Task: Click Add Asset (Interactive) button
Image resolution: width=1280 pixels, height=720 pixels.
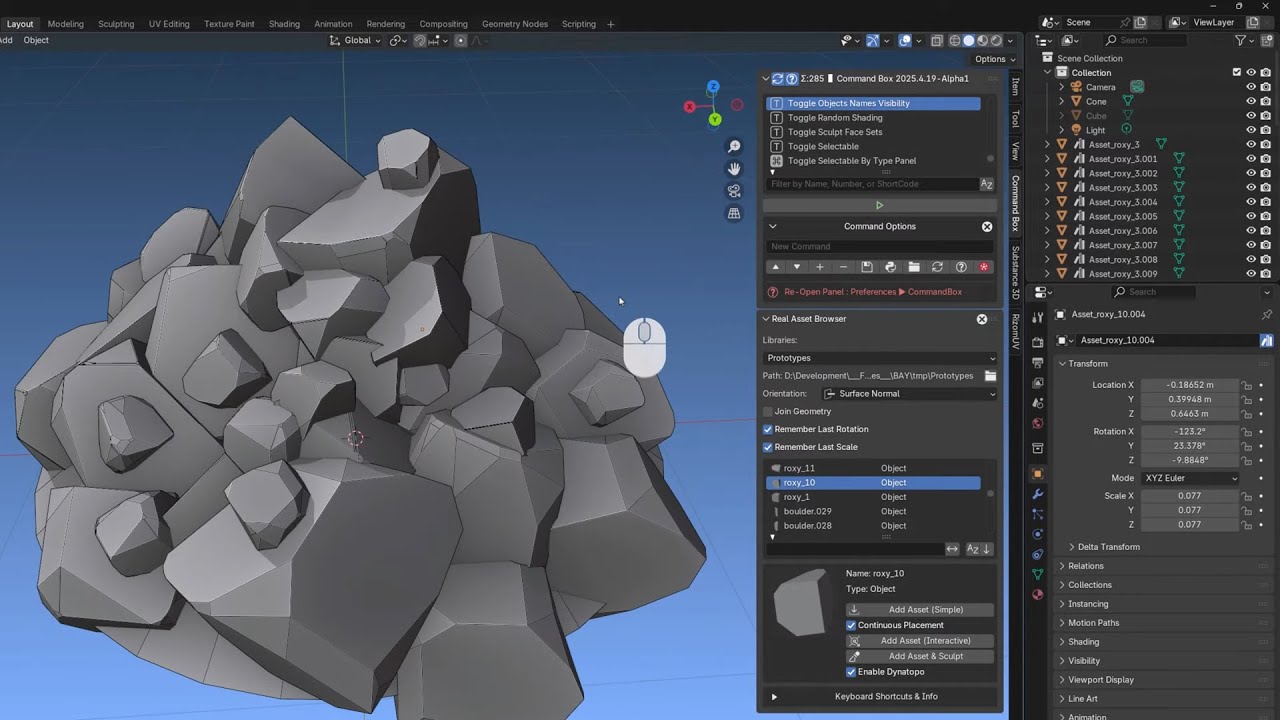Action: point(920,640)
